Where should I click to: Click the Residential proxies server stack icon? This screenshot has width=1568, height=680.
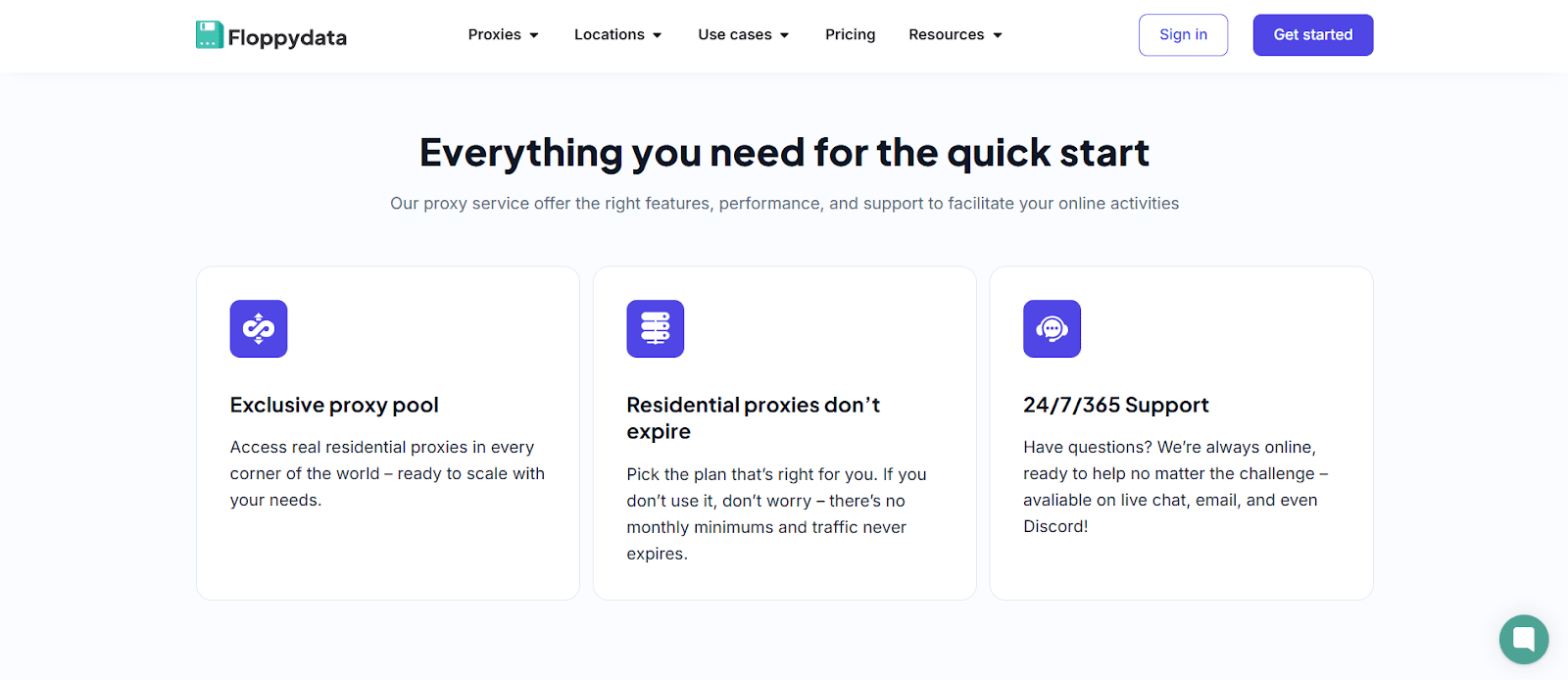click(656, 329)
